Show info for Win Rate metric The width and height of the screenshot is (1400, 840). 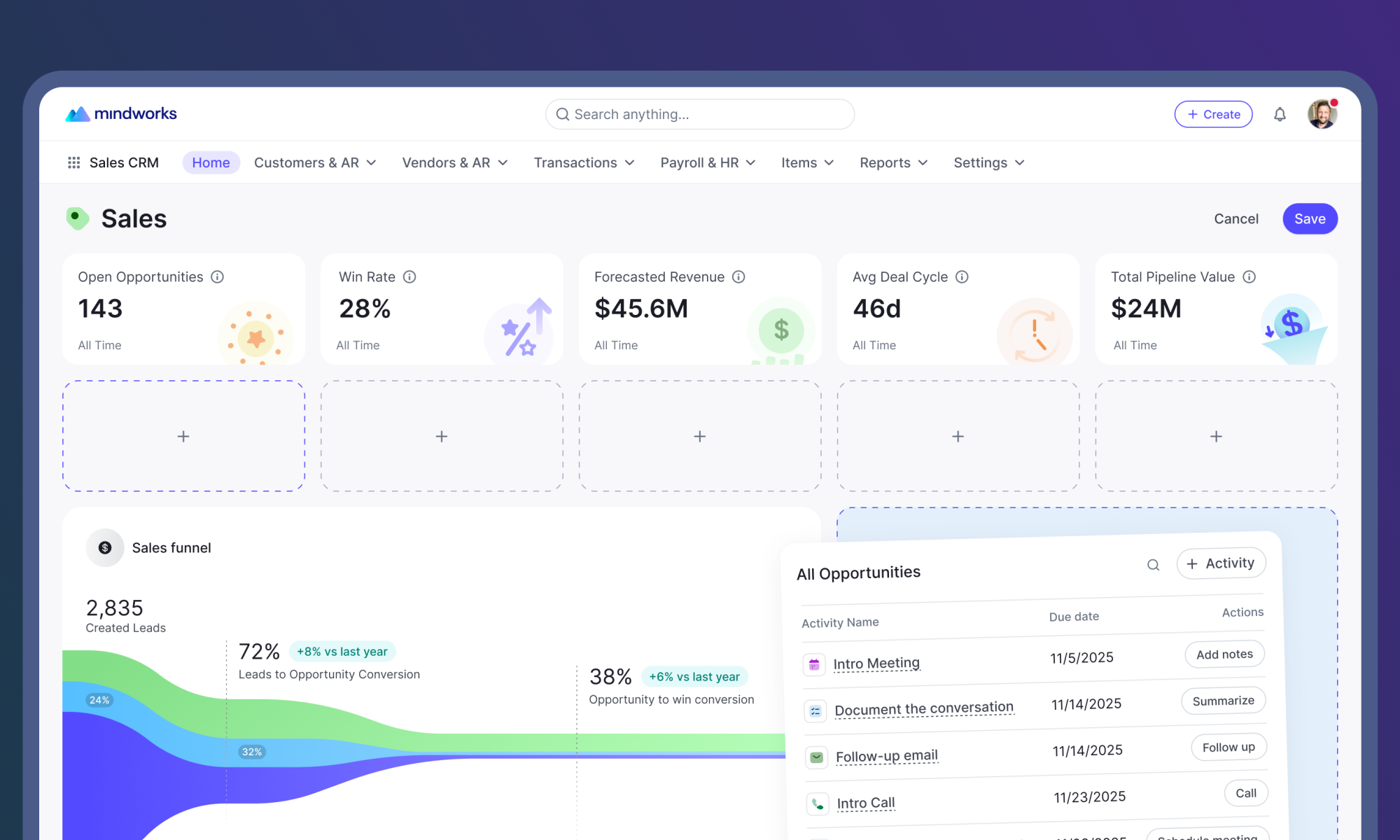click(409, 276)
